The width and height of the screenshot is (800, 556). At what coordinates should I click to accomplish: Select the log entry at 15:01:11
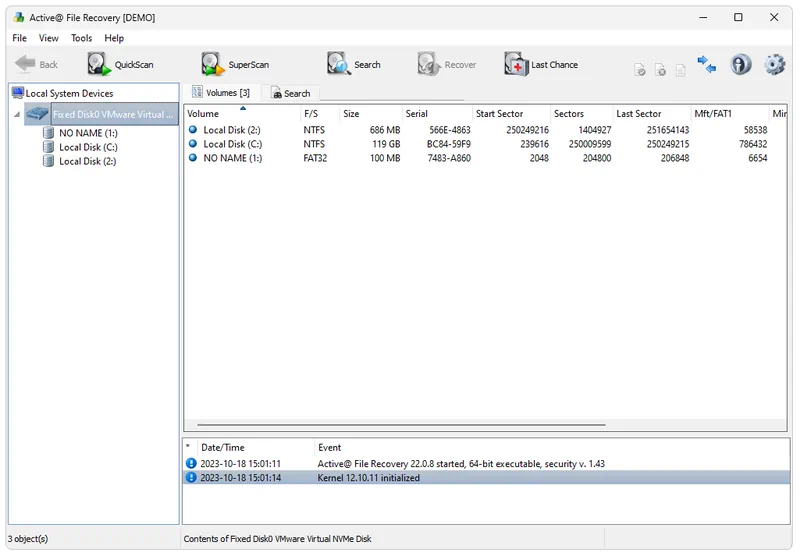(x=486, y=464)
